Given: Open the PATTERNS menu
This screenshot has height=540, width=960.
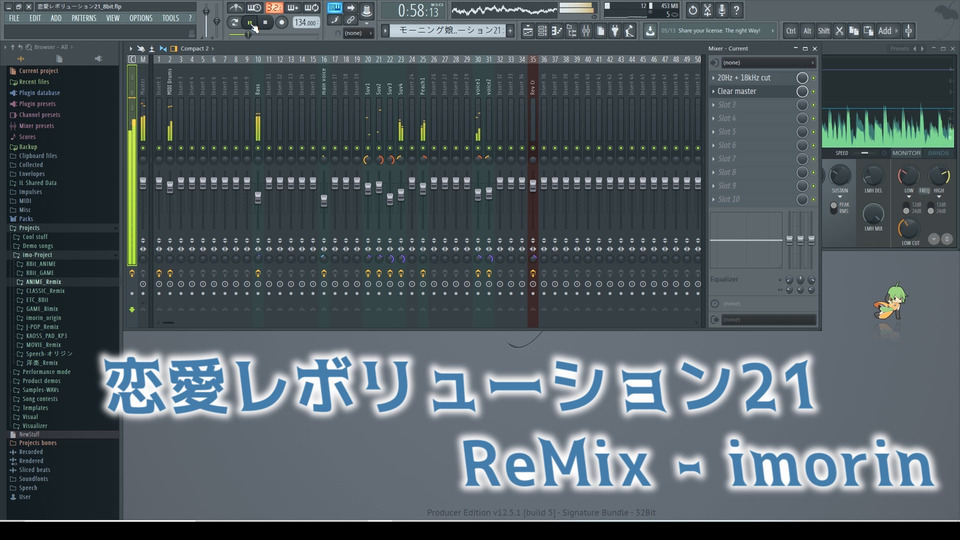Looking at the screenshot, I should (x=84, y=18).
